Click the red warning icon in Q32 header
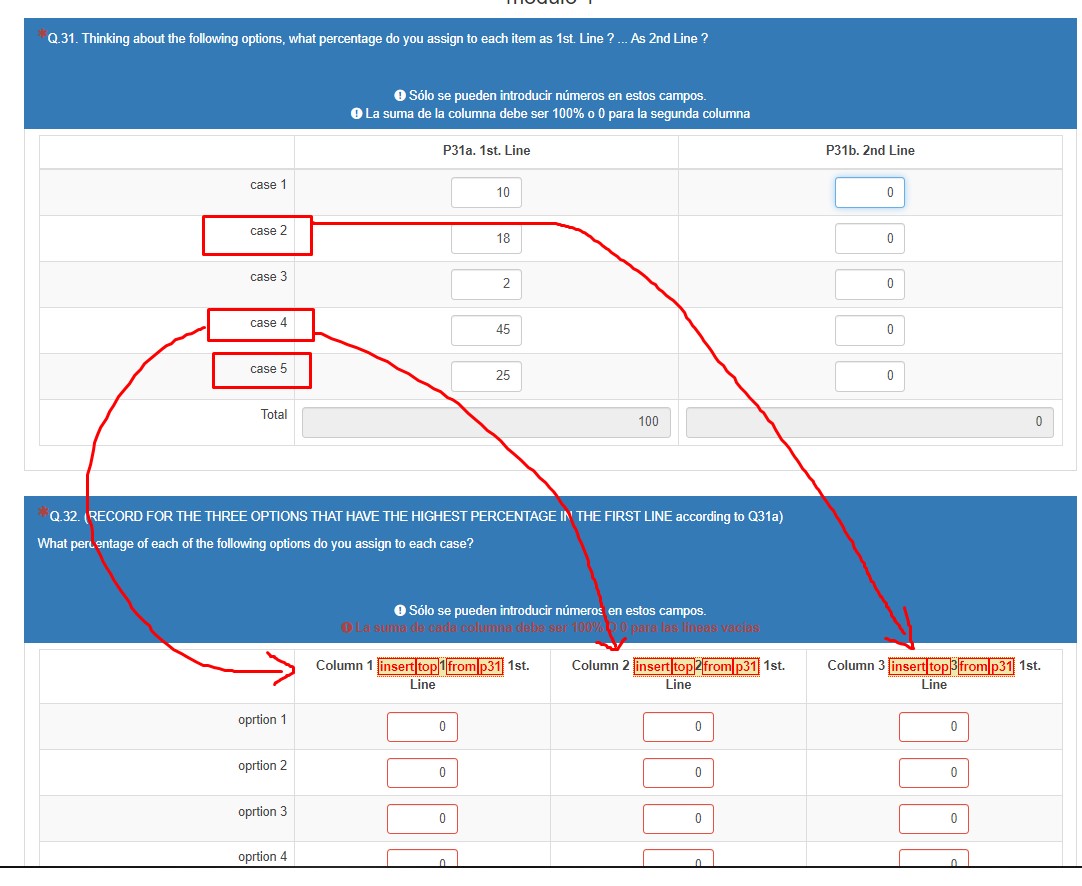The width and height of the screenshot is (1082, 886). pos(346,628)
